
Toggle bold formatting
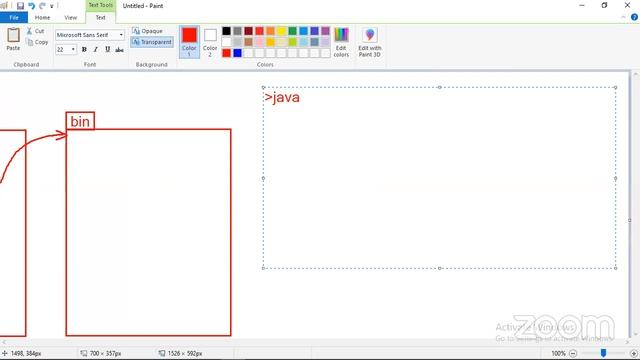84,49
